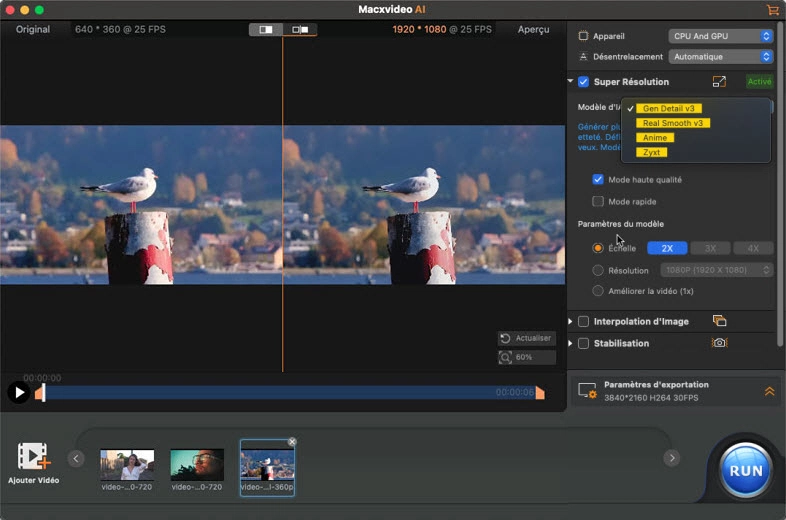Open the Désentrelacement Automatique dropdown
786x520 pixels.
[722, 57]
